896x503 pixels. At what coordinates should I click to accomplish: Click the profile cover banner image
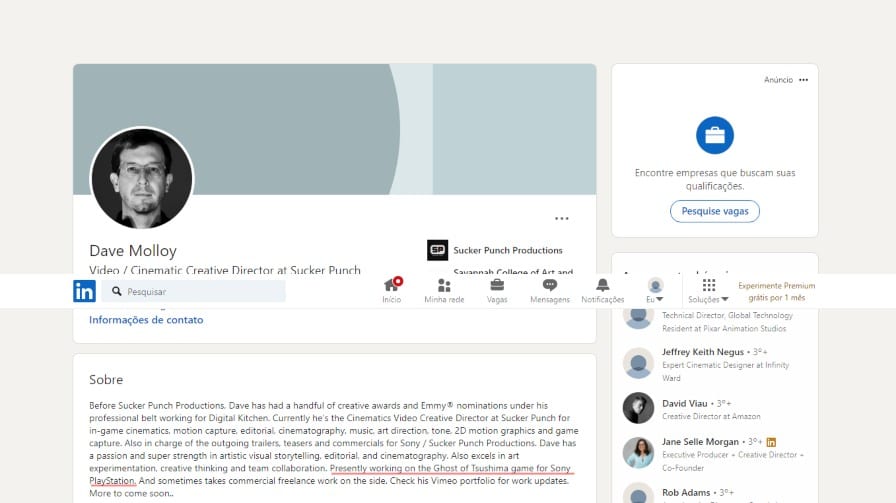pyautogui.click(x=335, y=129)
